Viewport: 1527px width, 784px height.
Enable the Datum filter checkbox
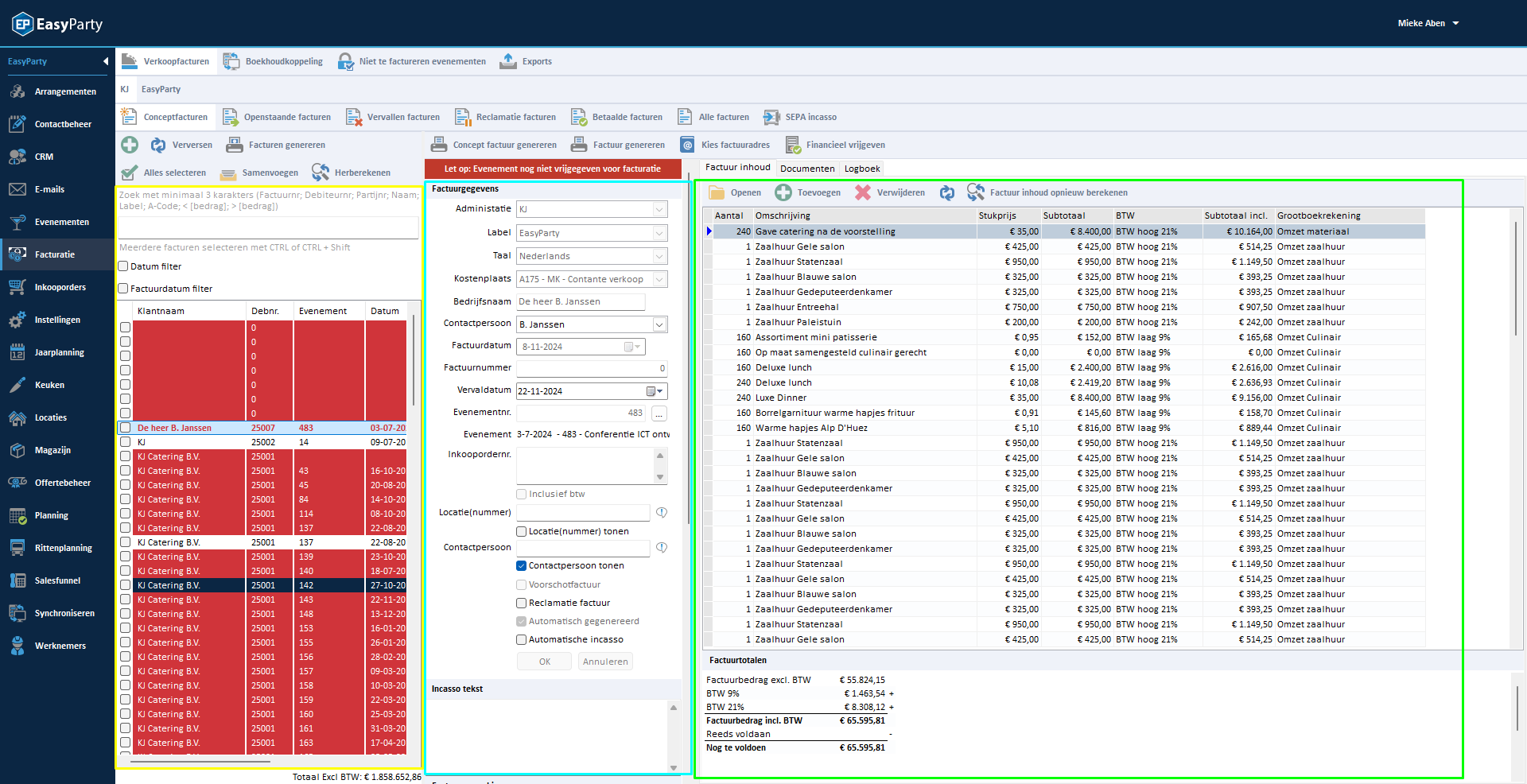tap(123, 266)
